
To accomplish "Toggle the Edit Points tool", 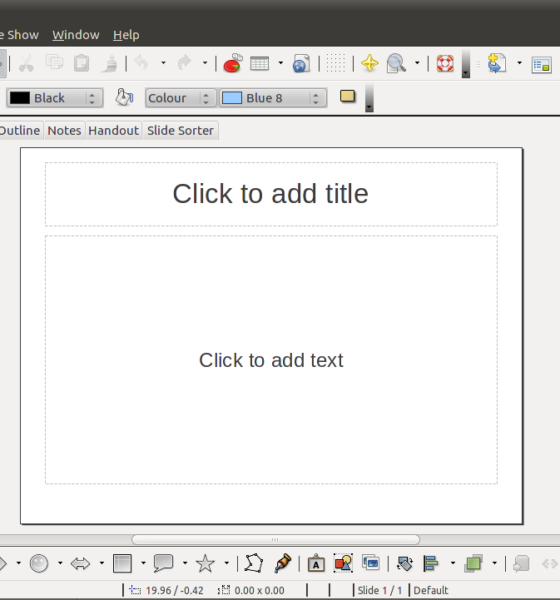I will pos(254,563).
